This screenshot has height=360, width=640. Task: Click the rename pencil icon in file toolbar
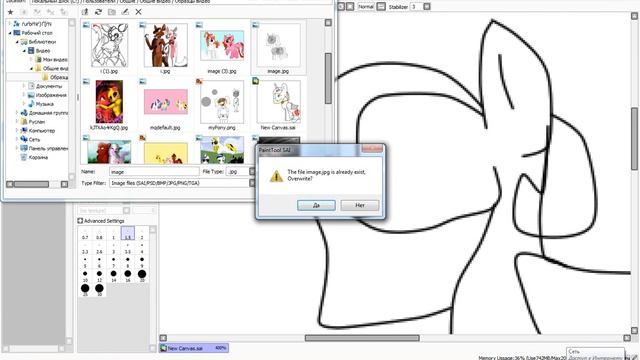[125, 12]
